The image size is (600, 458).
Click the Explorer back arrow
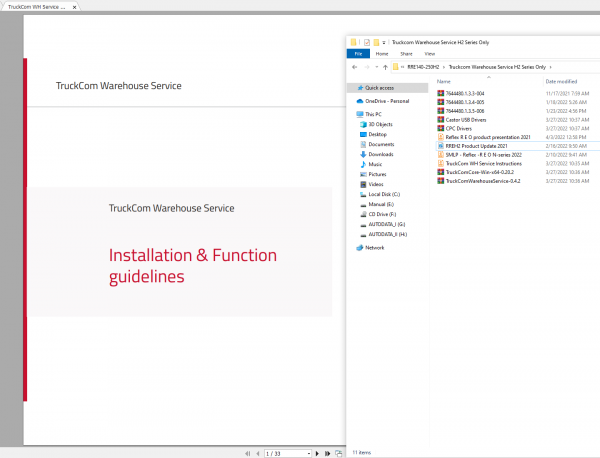pos(354,67)
